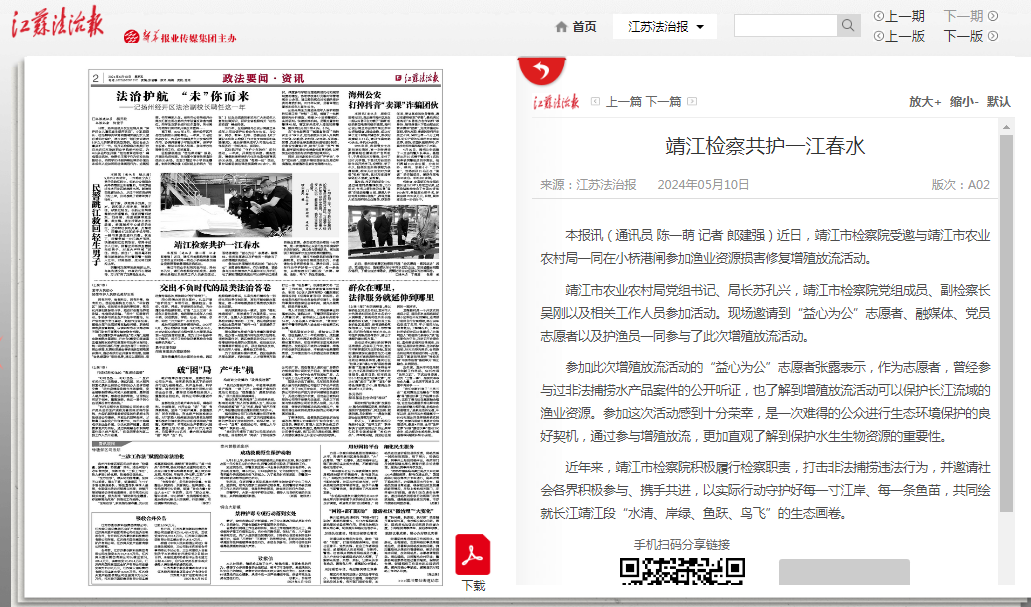Viewport: 1031px width, 607px height.
Task: Open article 靖江检察共护一江春水 on page image
Action: click(217, 245)
